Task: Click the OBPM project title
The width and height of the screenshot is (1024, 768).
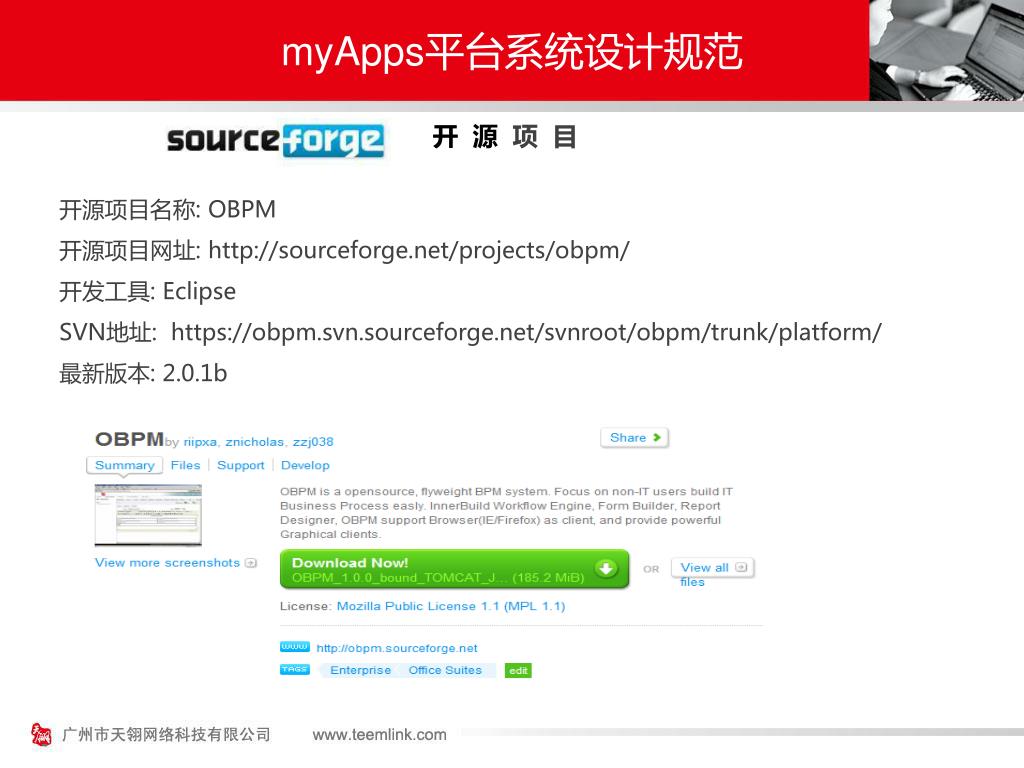Action: pyautogui.click(x=129, y=439)
